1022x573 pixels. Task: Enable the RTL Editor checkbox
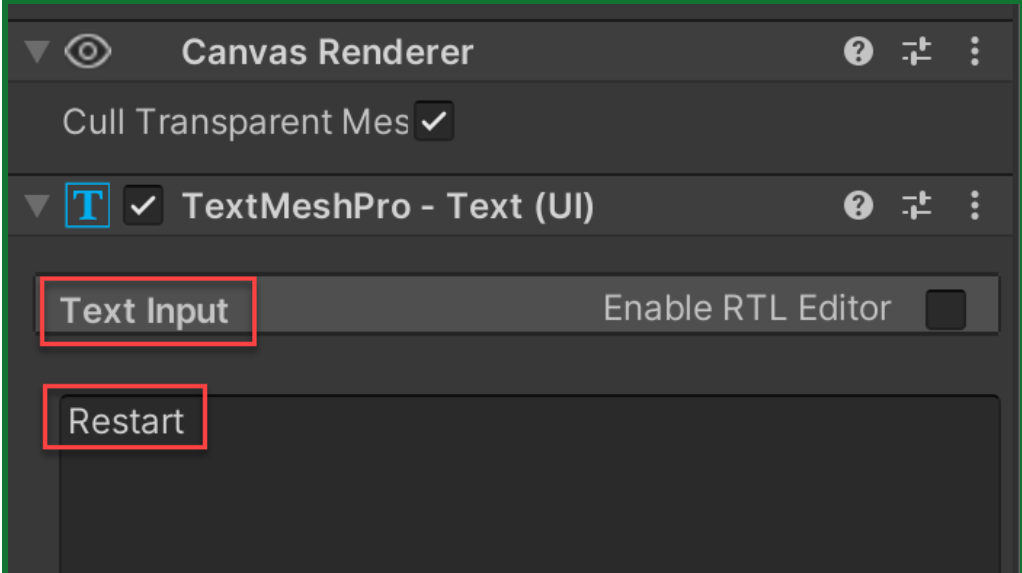(945, 309)
